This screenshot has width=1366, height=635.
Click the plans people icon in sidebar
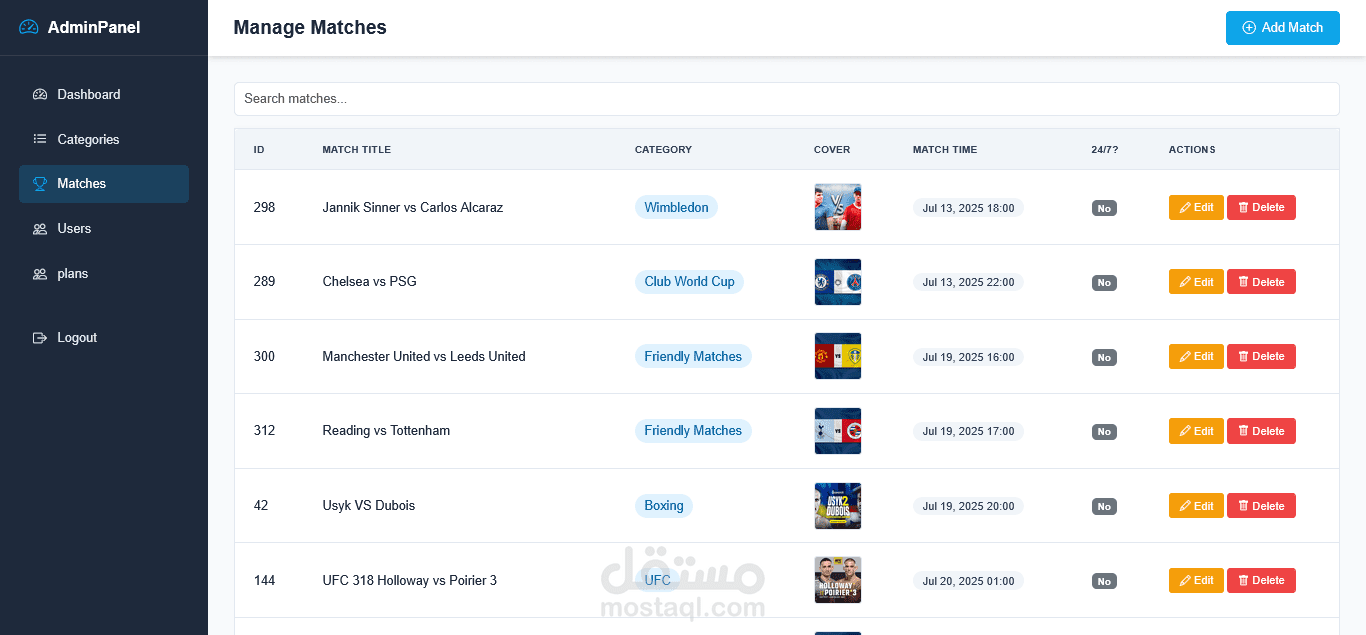[40, 274]
